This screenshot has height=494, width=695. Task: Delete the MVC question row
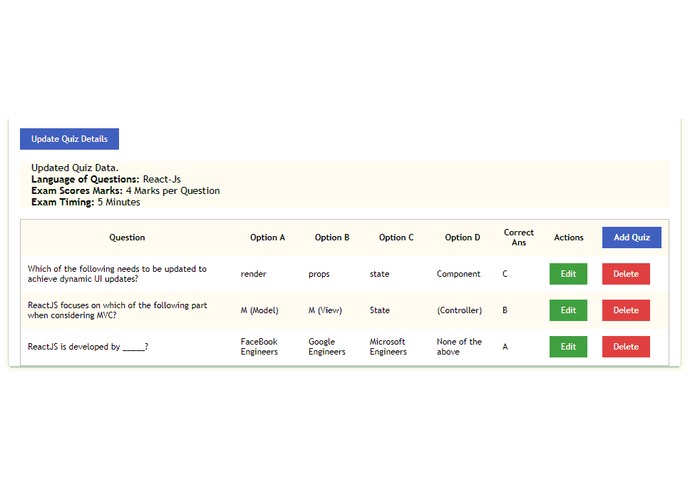tap(626, 310)
